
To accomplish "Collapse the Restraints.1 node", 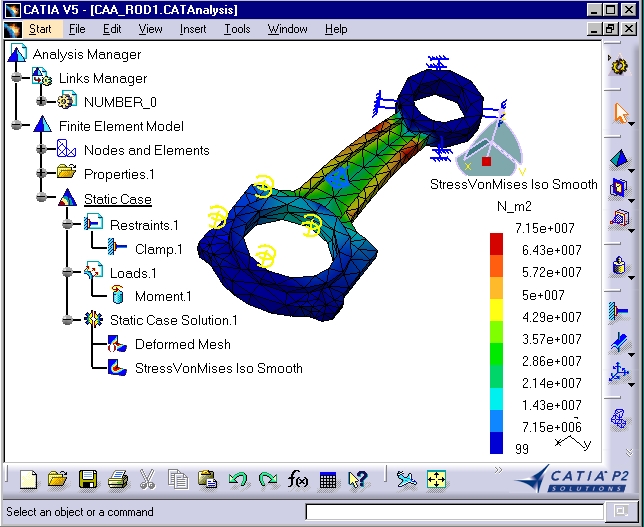I will click(68, 224).
